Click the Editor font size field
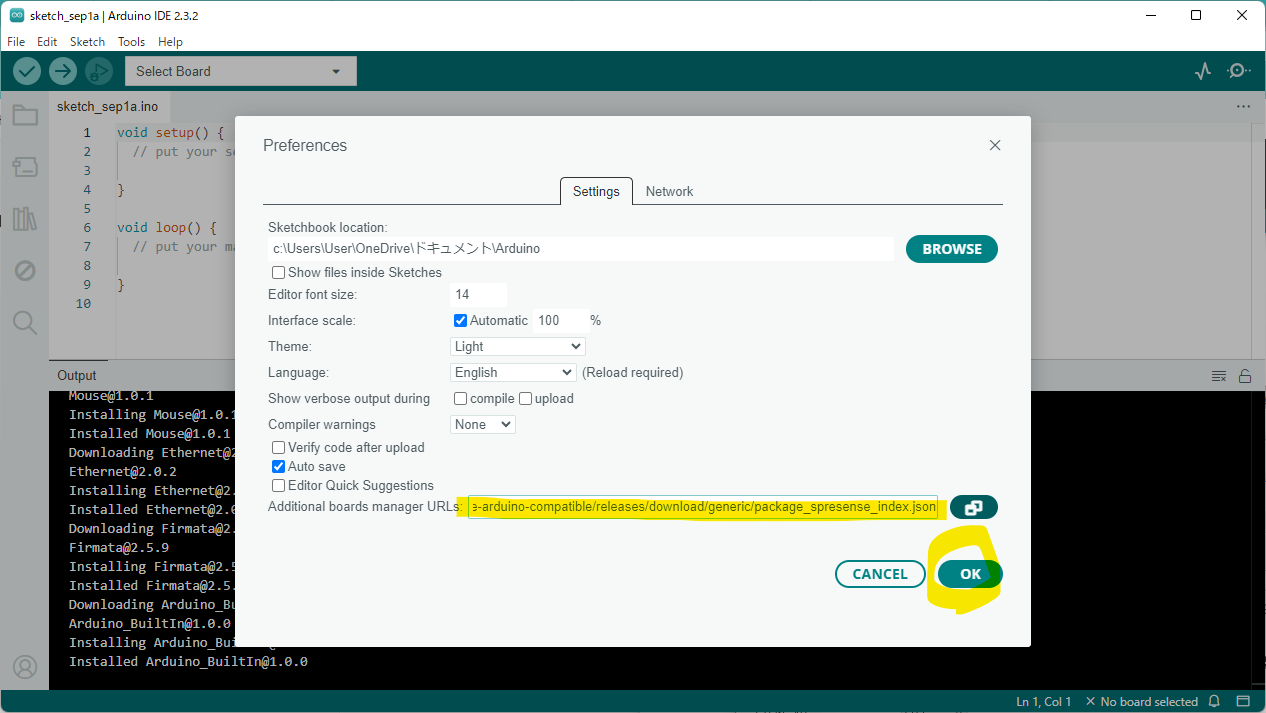This screenshot has height=713, width=1266. 478,295
